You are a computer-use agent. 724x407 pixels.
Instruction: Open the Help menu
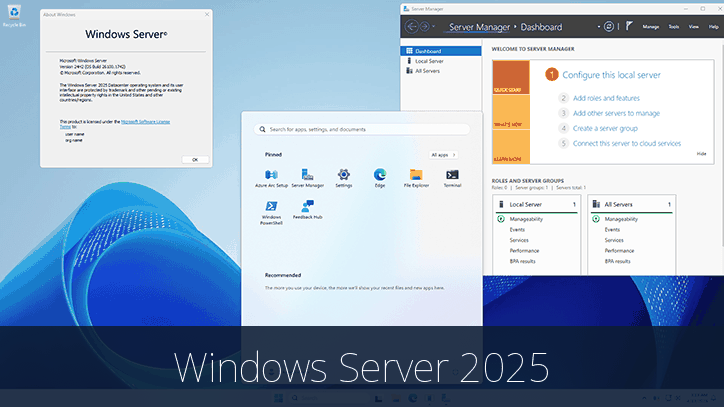[713, 27]
